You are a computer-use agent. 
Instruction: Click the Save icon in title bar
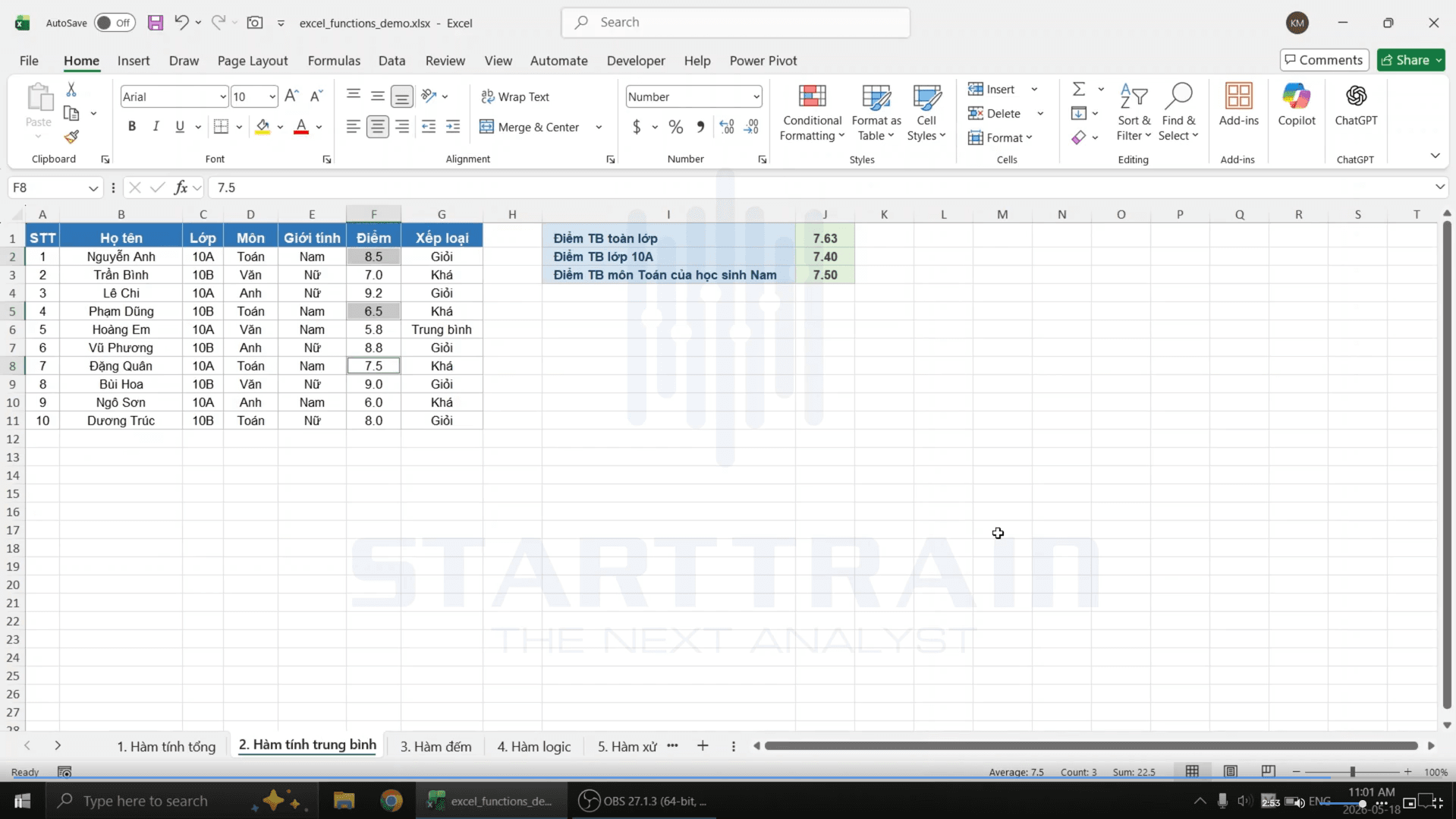(155, 23)
